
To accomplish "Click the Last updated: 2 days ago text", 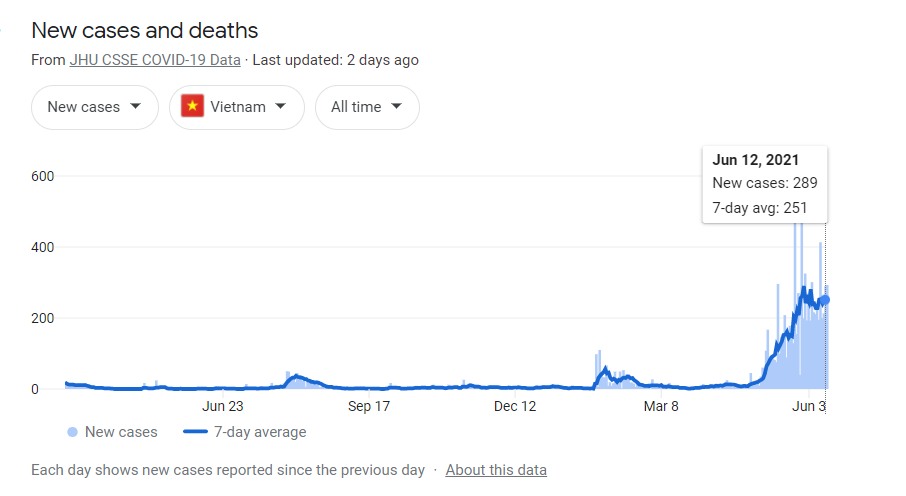I will [x=335, y=60].
